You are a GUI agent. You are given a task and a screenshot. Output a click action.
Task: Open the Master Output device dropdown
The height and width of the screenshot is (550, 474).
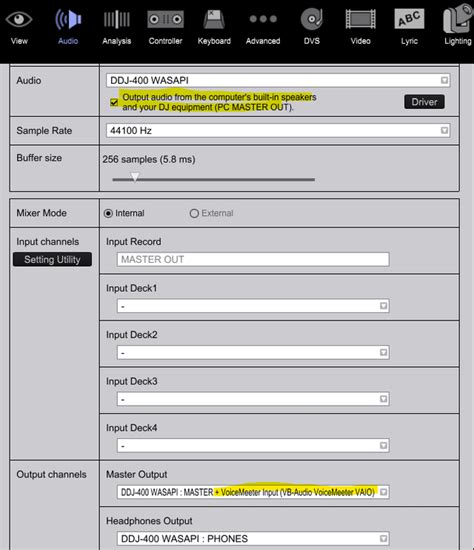[253, 492]
